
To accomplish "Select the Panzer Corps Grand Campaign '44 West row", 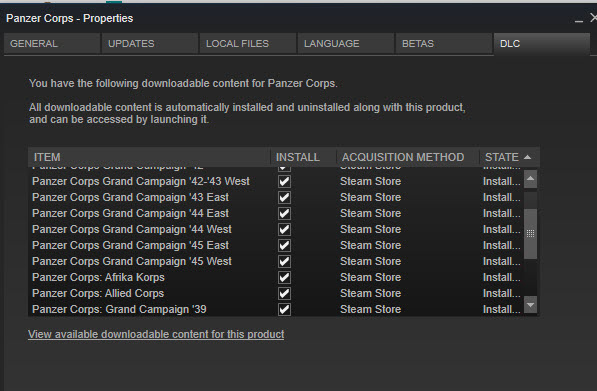I will tap(276, 230).
